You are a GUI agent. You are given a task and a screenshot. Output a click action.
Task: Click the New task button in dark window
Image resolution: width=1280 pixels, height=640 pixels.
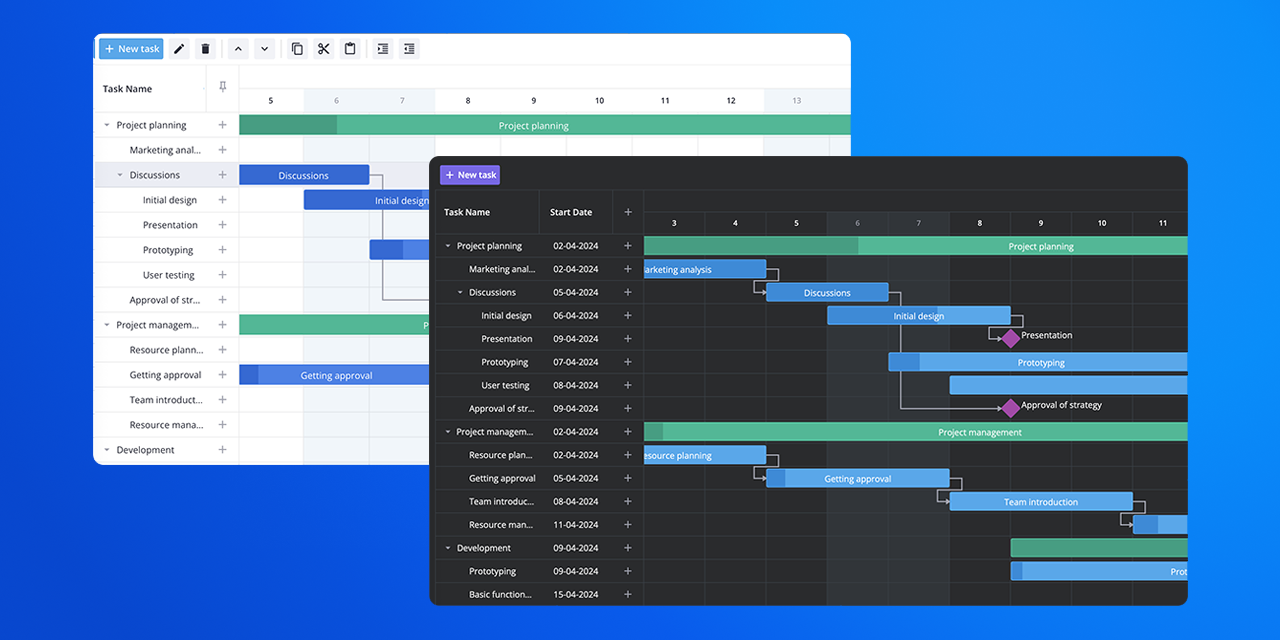pyautogui.click(x=469, y=174)
